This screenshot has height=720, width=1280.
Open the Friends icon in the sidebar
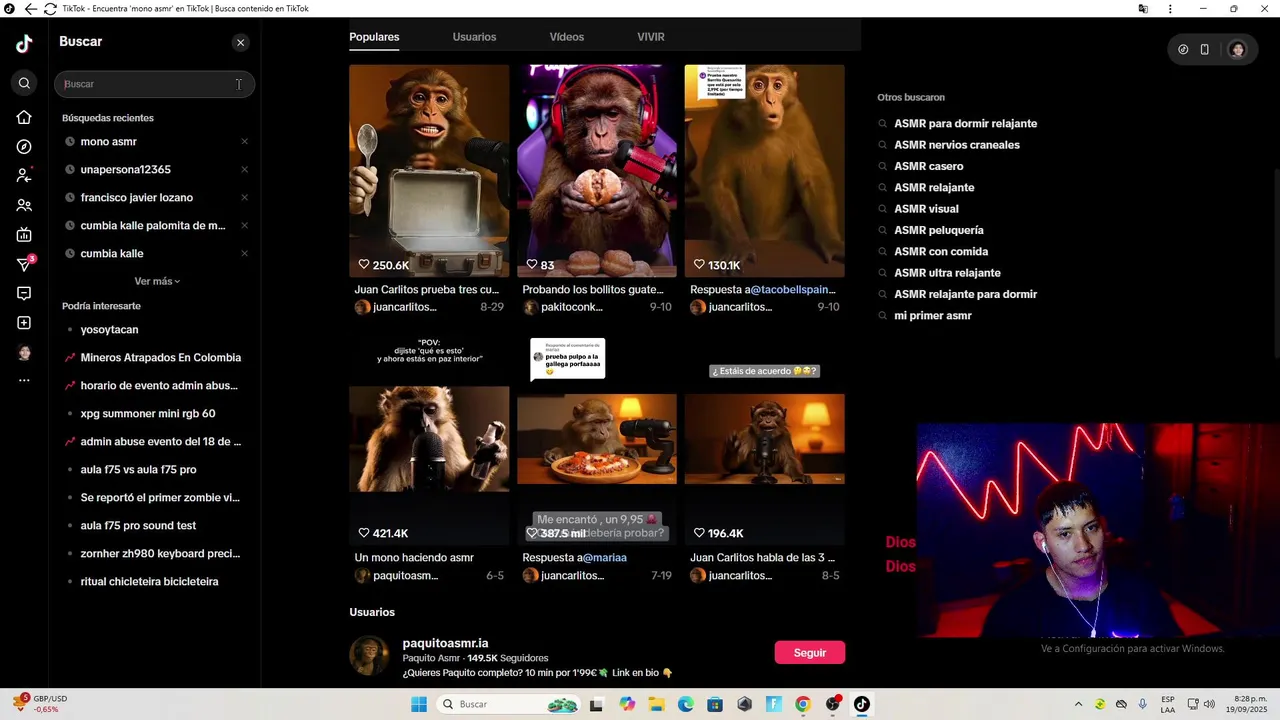(x=24, y=205)
